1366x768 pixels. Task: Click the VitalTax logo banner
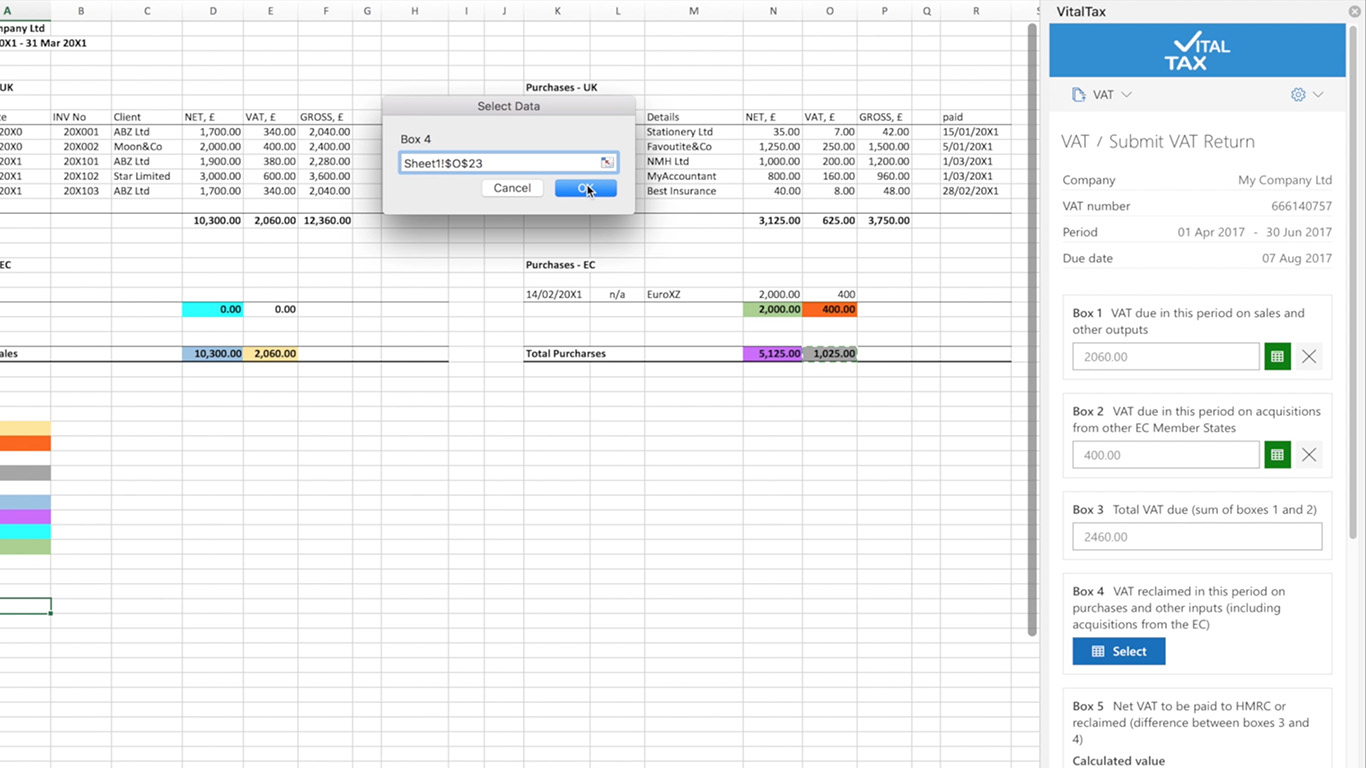tap(1196, 49)
